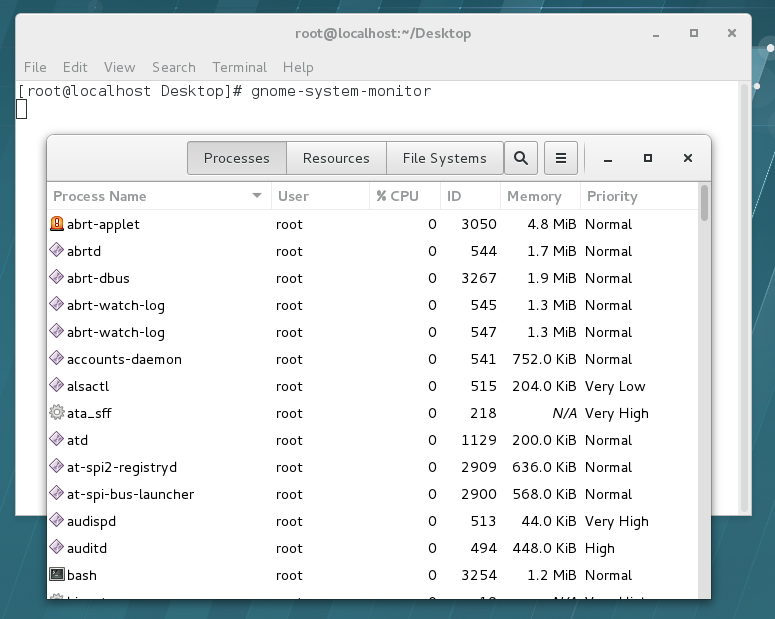Sort processes by % CPU column

tap(405, 196)
